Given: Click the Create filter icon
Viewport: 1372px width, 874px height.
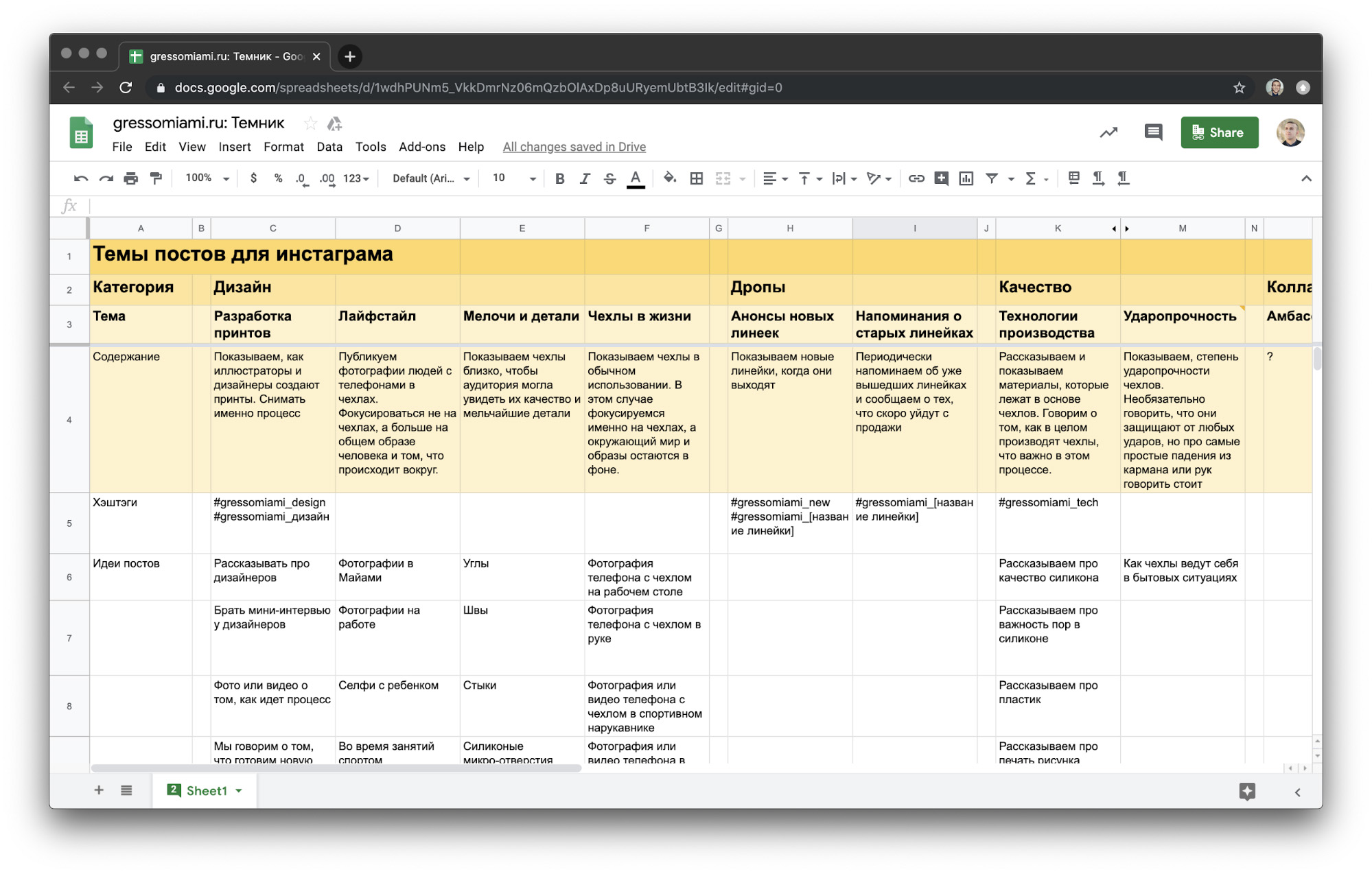Looking at the screenshot, I should point(992,178).
